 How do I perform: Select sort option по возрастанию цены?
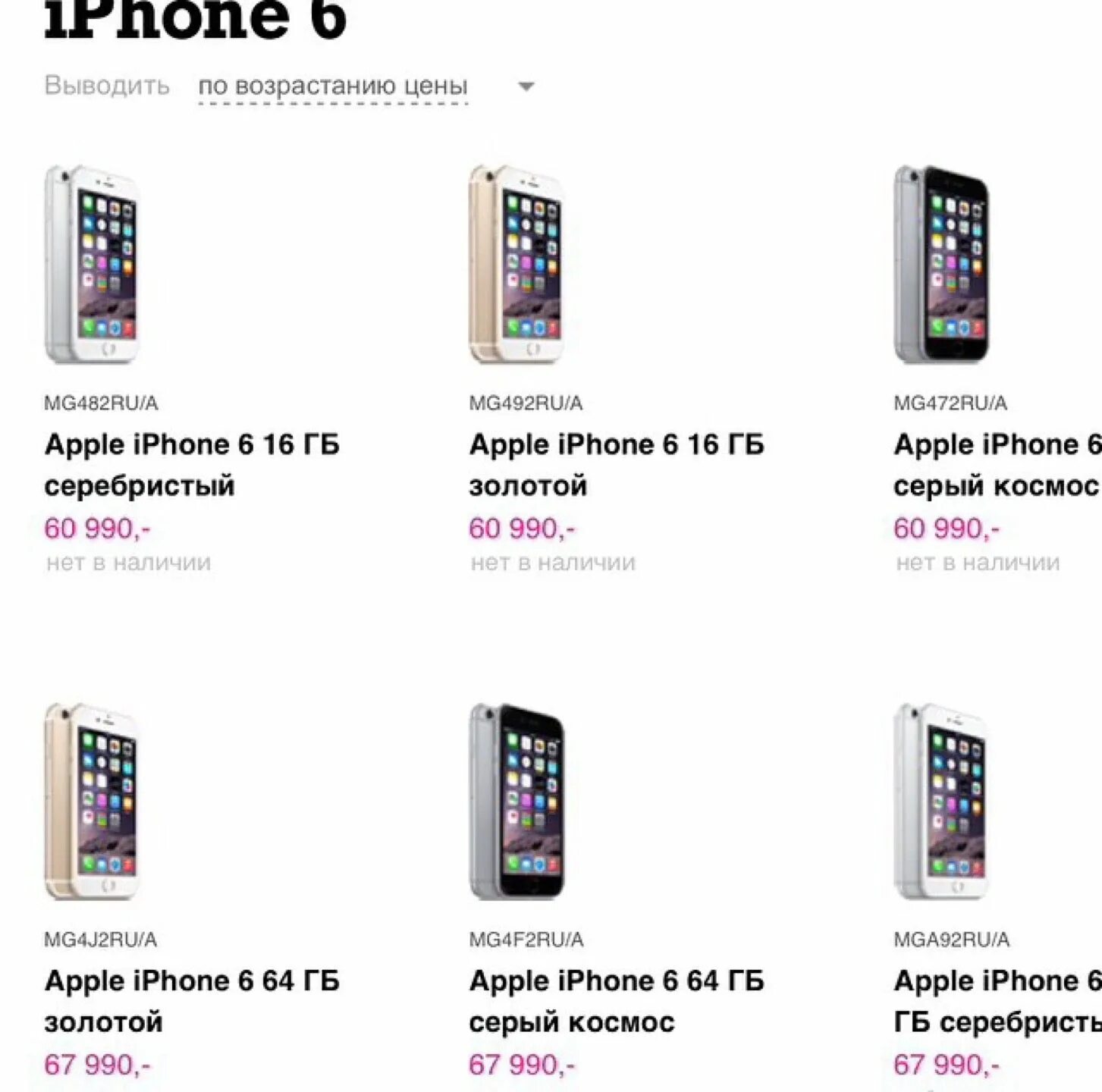click(x=333, y=86)
